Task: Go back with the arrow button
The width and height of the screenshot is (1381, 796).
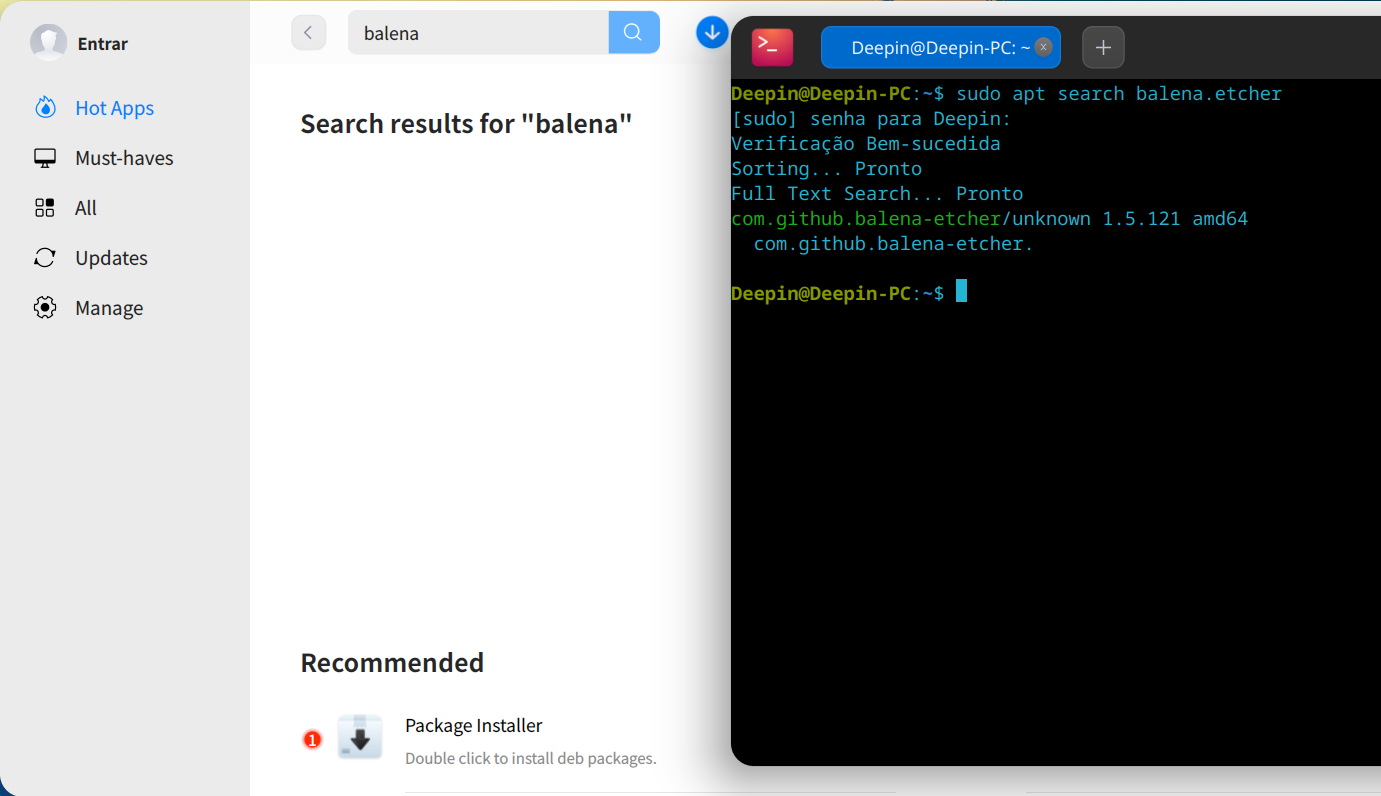Action: point(309,33)
